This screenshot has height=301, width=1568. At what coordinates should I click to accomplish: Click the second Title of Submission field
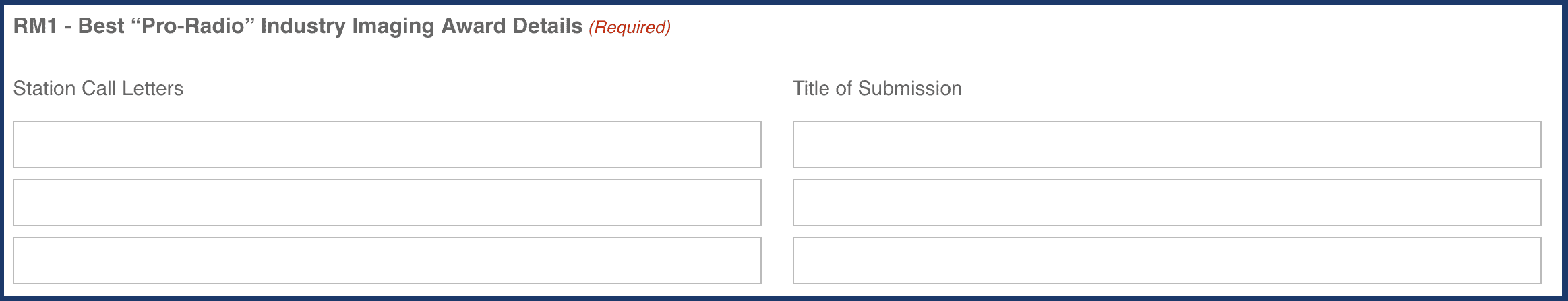[1167, 202]
